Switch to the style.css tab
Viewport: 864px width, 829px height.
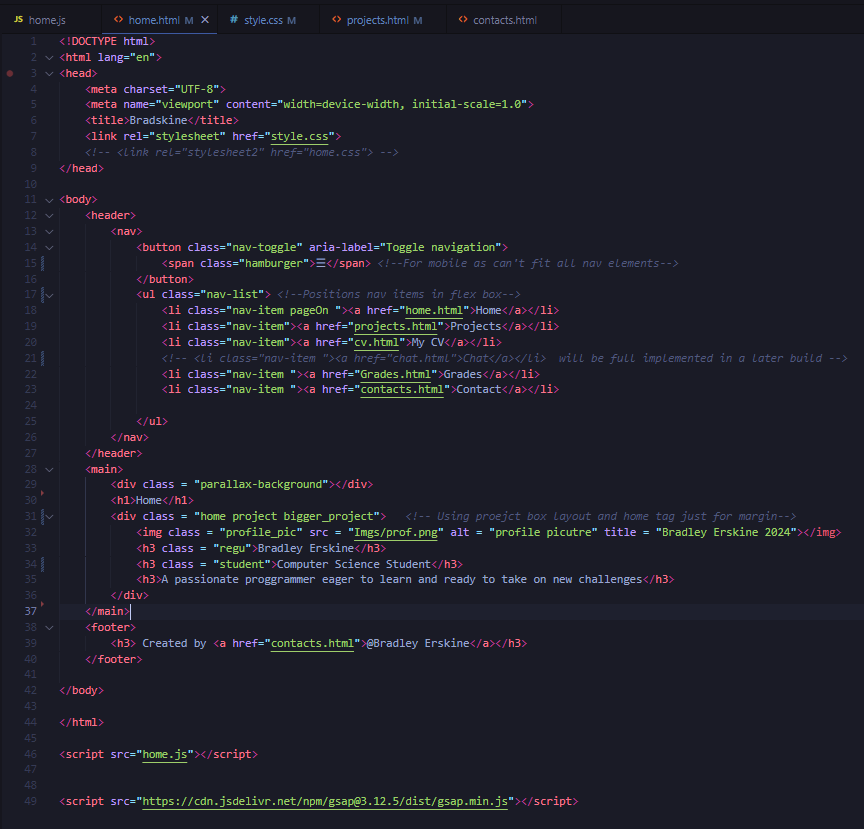[x=263, y=20]
